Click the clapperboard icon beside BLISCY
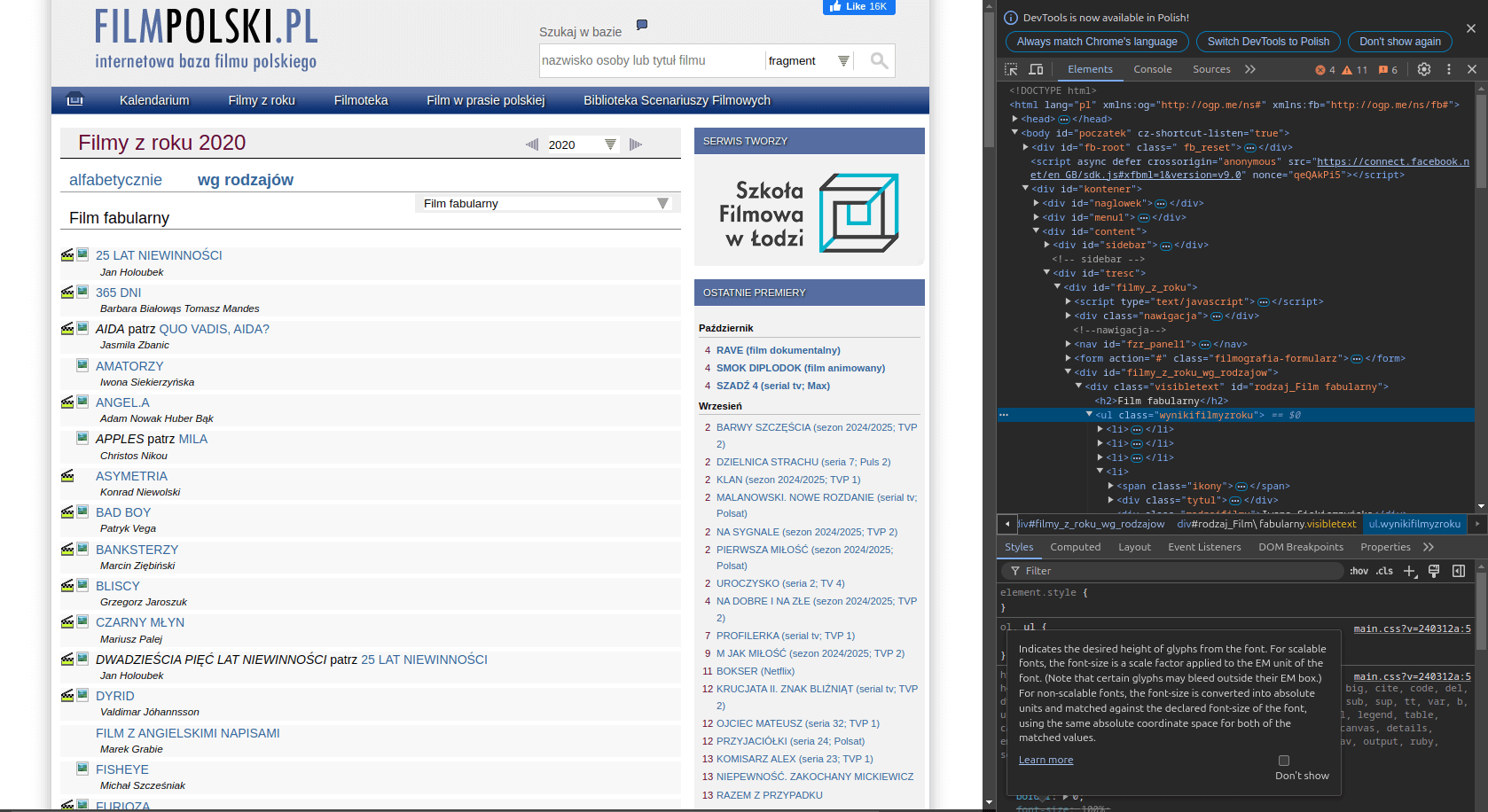Screen dimensions: 1488x812 pos(67,586)
